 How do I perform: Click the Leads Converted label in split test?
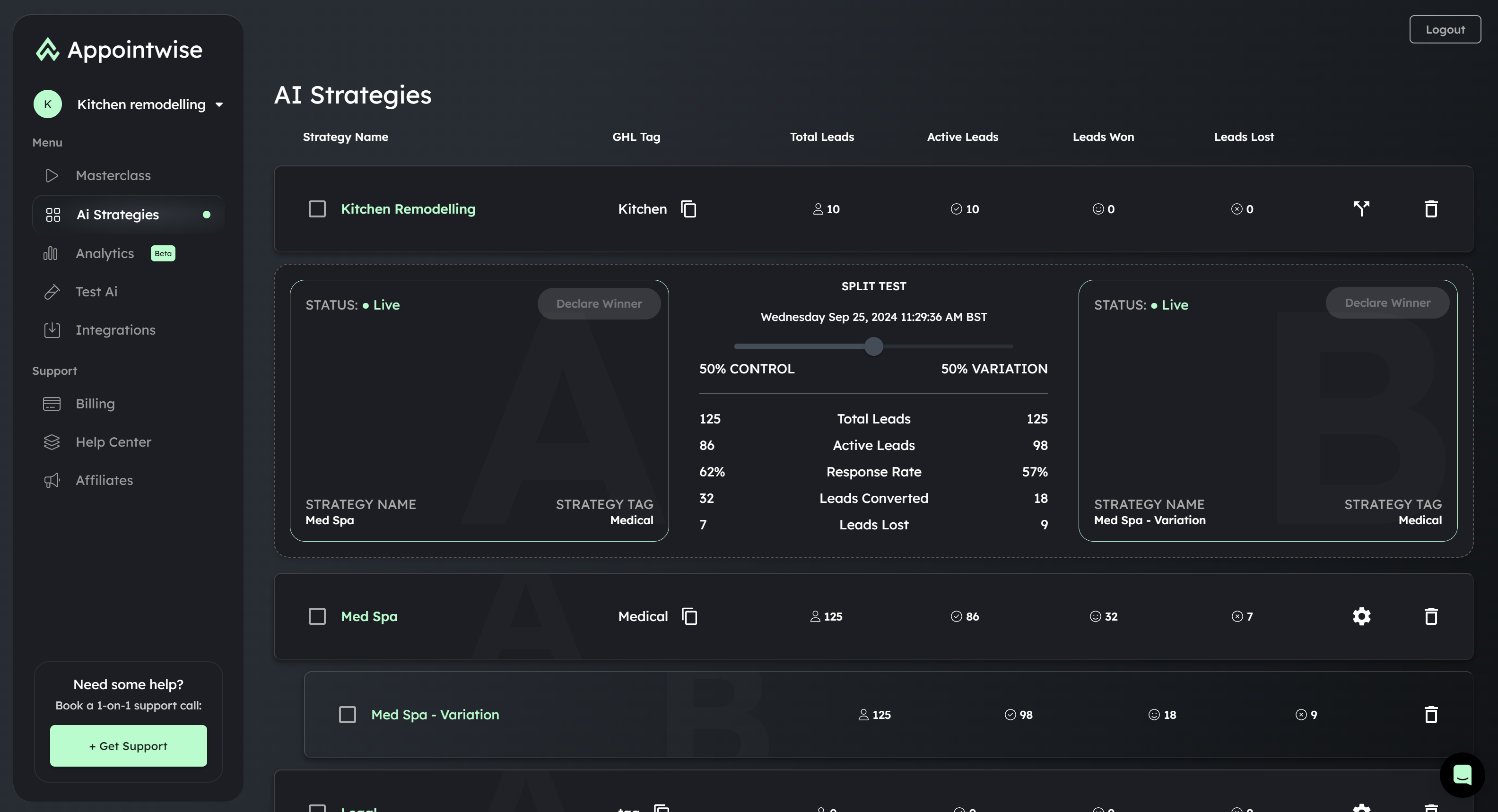pos(873,498)
